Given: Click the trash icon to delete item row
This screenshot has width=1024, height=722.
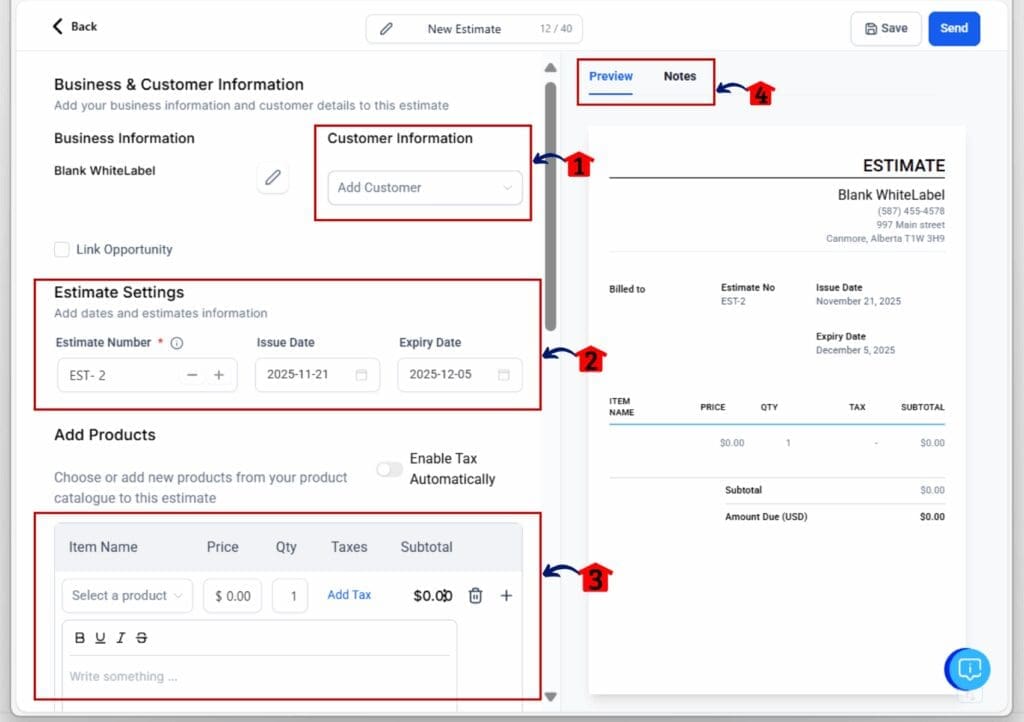Looking at the screenshot, I should pyautogui.click(x=476, y=596).
